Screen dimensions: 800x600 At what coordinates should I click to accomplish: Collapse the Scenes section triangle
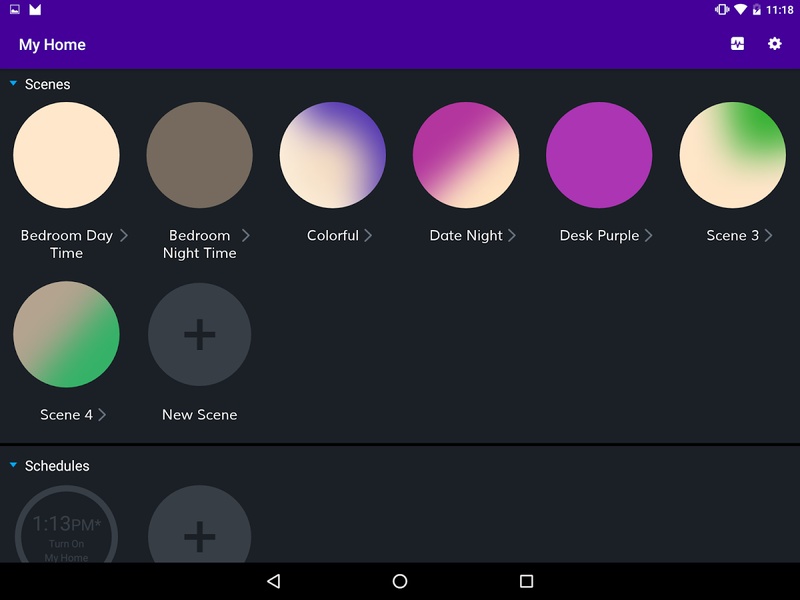(x=13, y=83)
